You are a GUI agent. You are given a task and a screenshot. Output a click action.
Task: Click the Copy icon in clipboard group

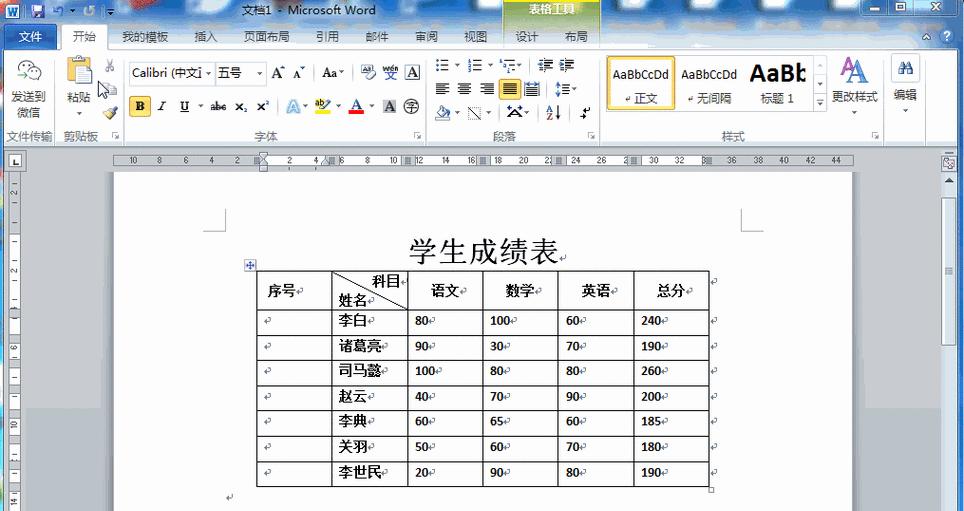click(x=109, y=89)
